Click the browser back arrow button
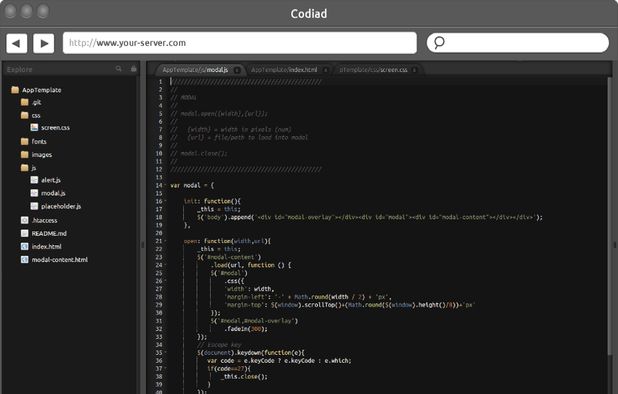The width and height of the screenshot is (618, 394). 17,43
